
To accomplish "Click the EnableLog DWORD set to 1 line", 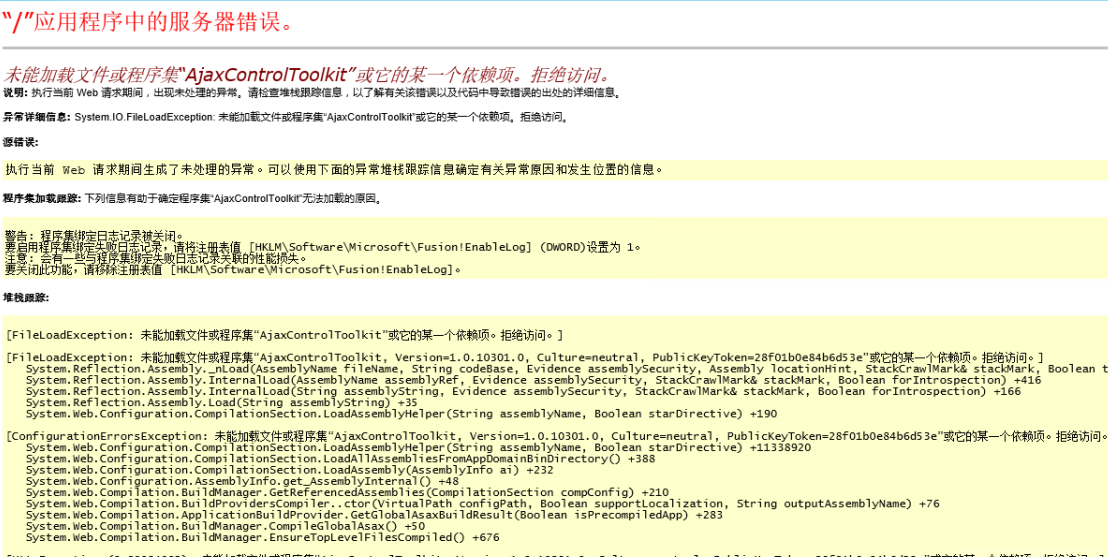I will (323, 247).
